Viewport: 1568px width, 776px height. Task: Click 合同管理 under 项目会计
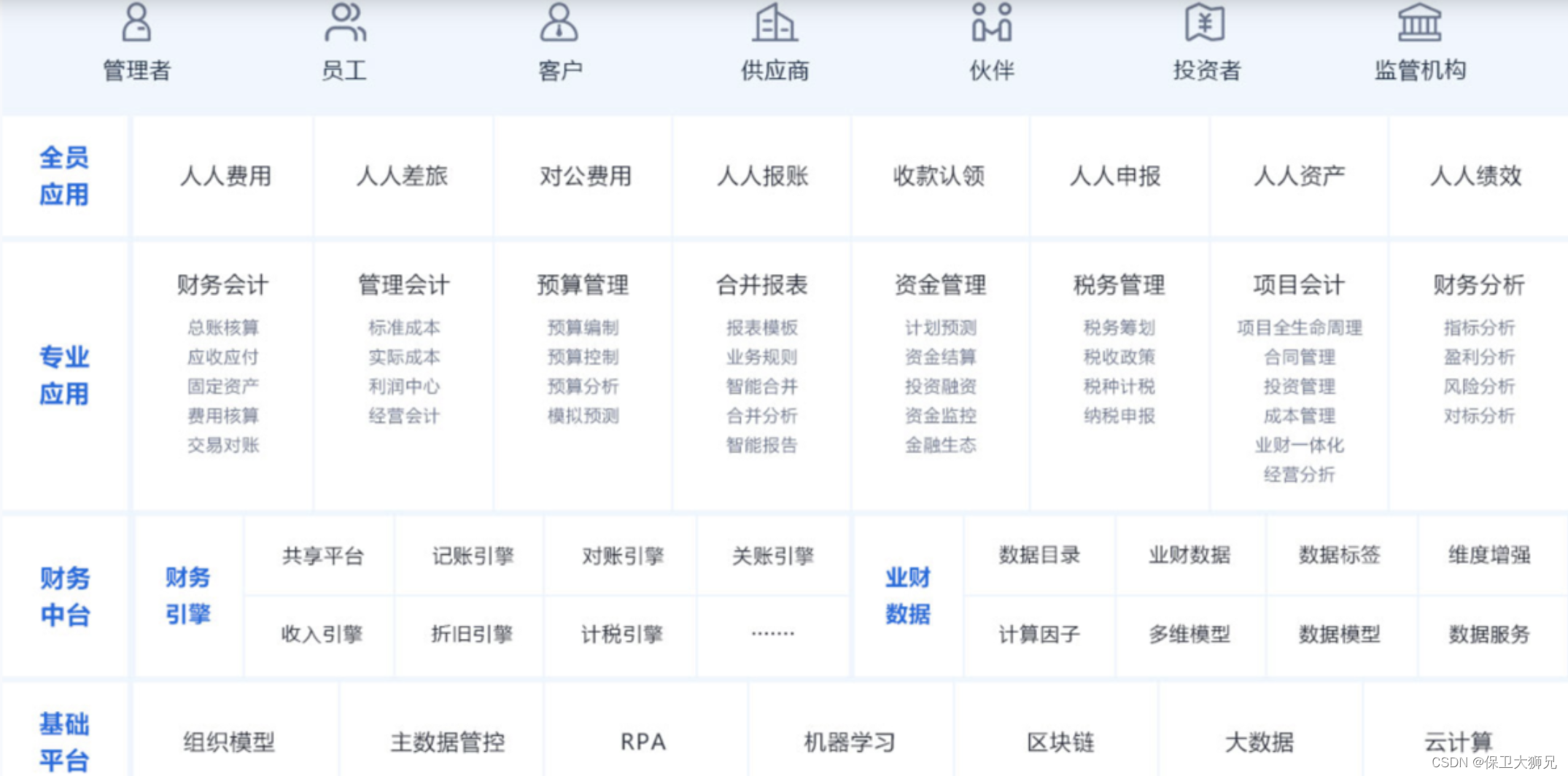1300,357
